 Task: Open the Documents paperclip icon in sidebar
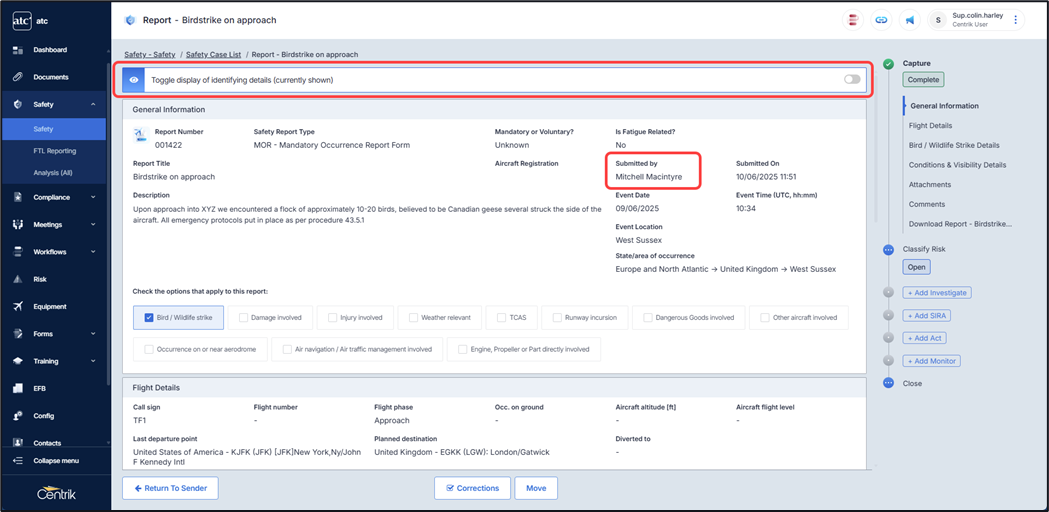point(18,77)
